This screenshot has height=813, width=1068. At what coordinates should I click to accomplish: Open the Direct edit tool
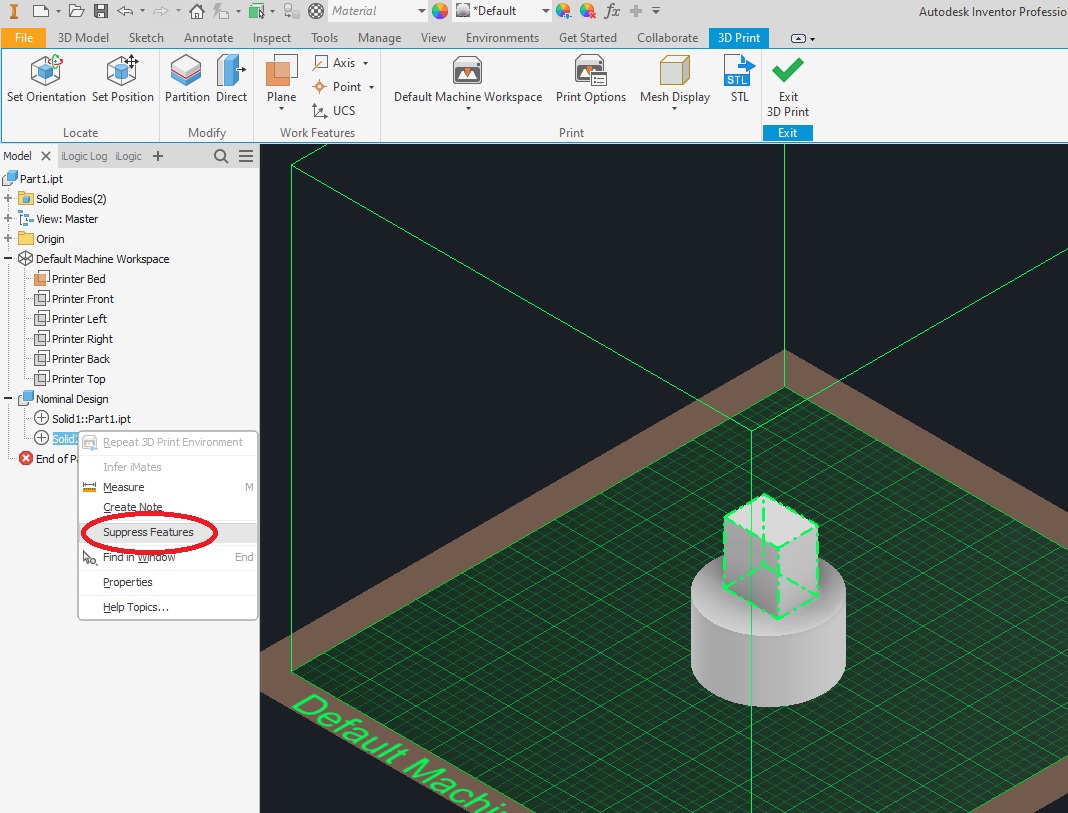click(x=231, y=79)
